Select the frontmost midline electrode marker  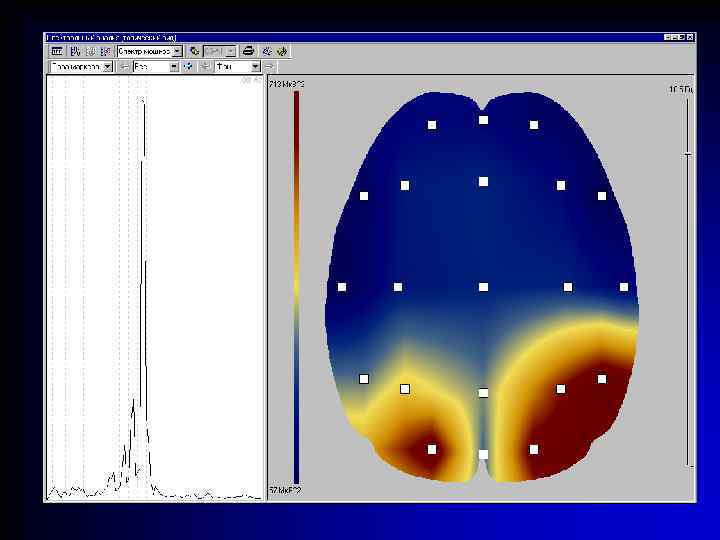(x=483, y=120)
